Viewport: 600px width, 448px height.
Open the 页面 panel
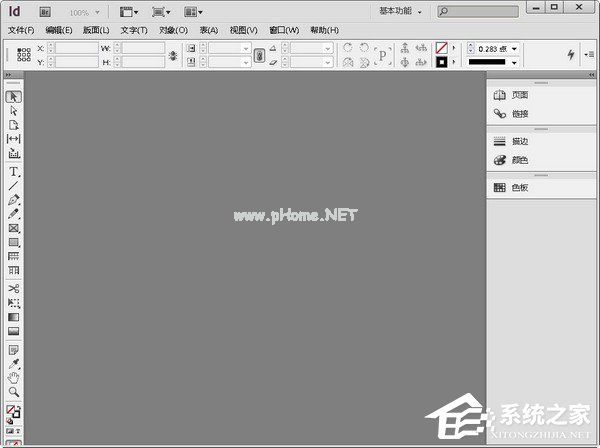click(x=511, y=95)
